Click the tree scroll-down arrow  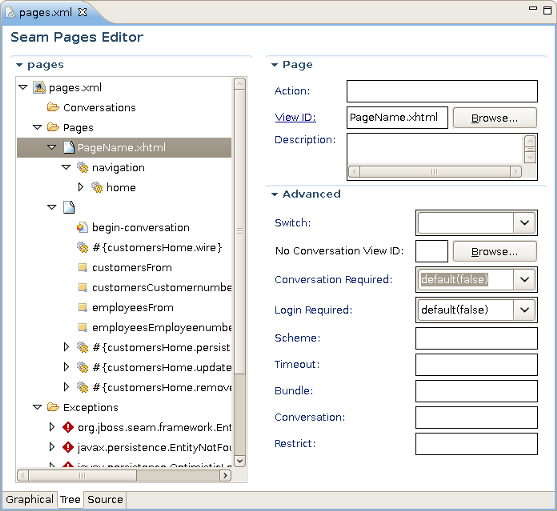pyautogui.click(x=240, y=461)
